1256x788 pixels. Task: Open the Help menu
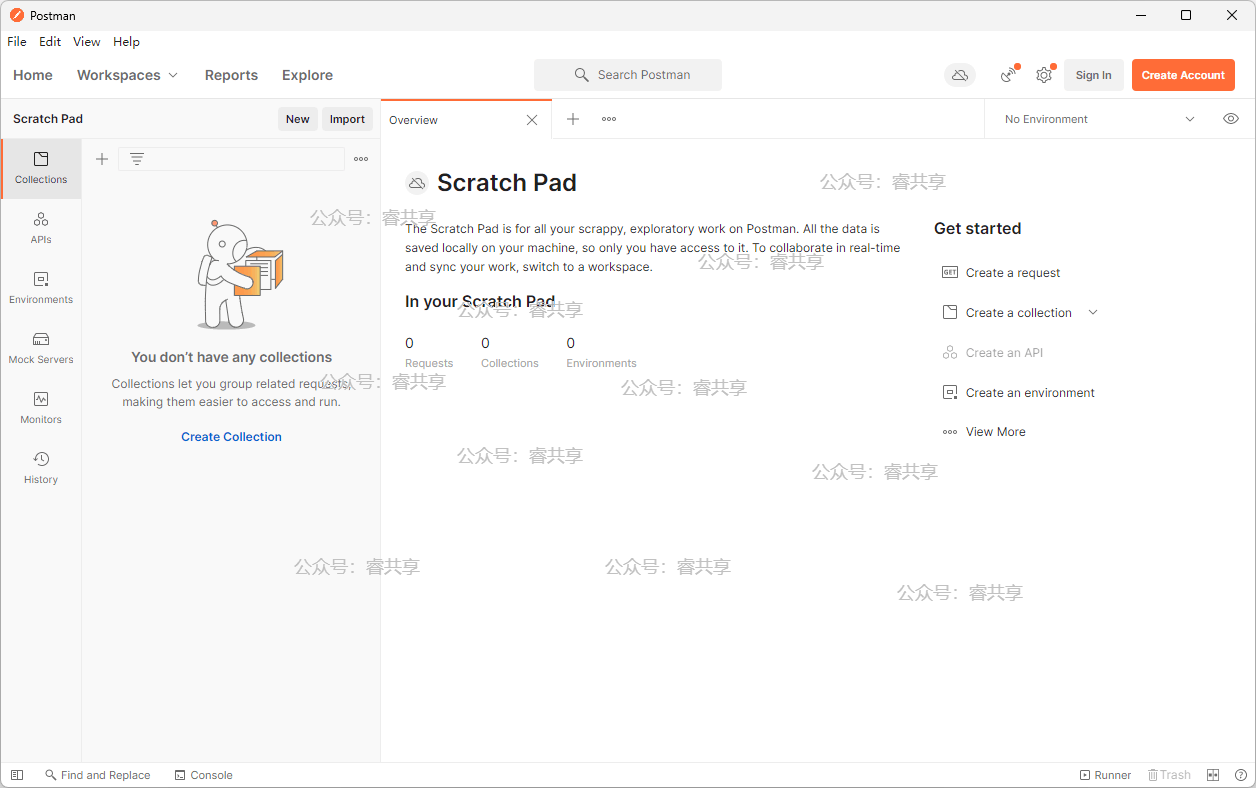[x=126, y=42]
